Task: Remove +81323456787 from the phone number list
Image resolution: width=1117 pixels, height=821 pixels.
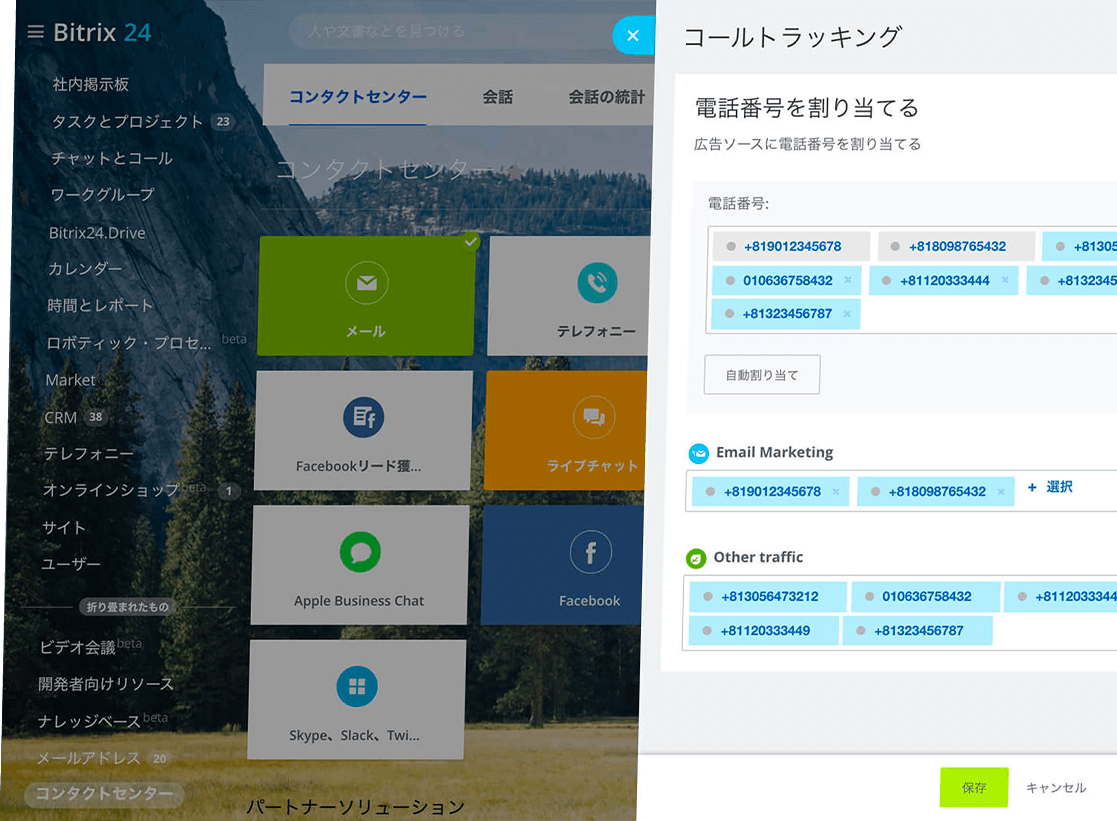Action: [x=847, y=314]
